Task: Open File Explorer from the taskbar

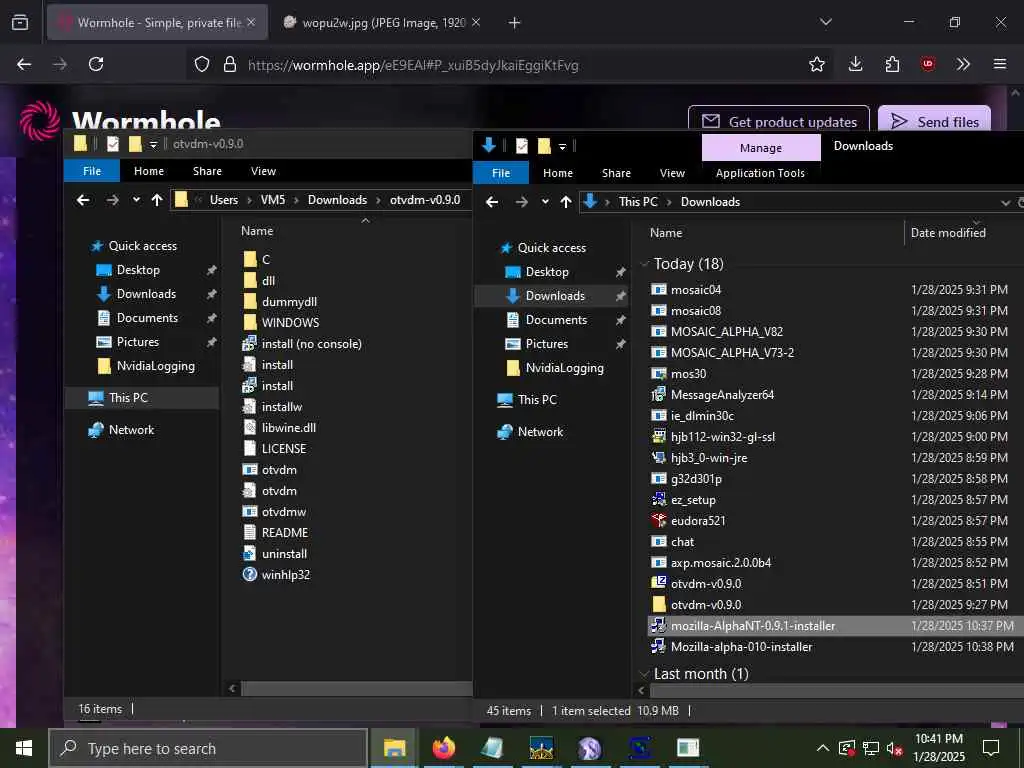Action: coord(394,748)
